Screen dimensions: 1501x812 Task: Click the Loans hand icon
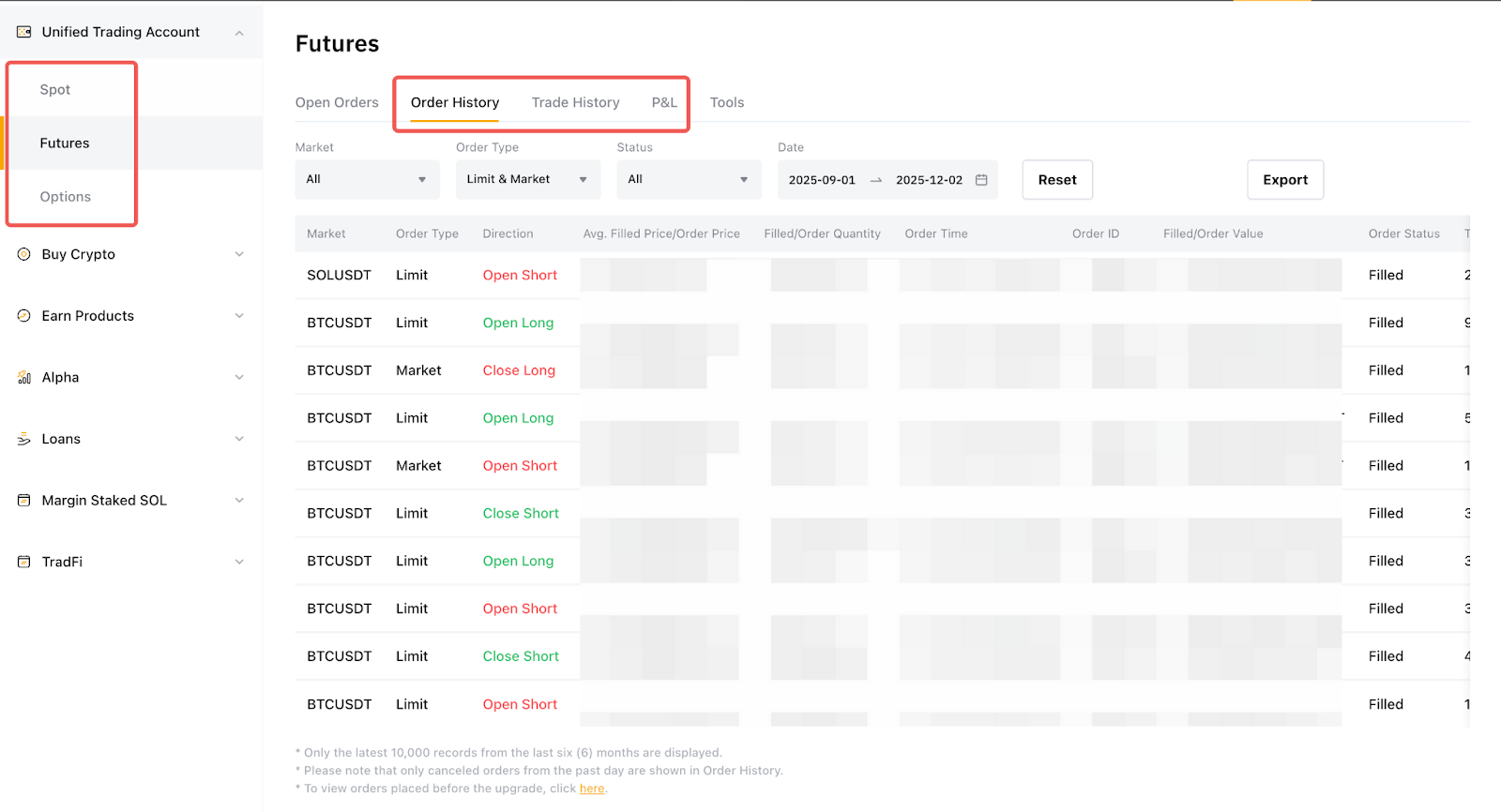tap(24, 439)
